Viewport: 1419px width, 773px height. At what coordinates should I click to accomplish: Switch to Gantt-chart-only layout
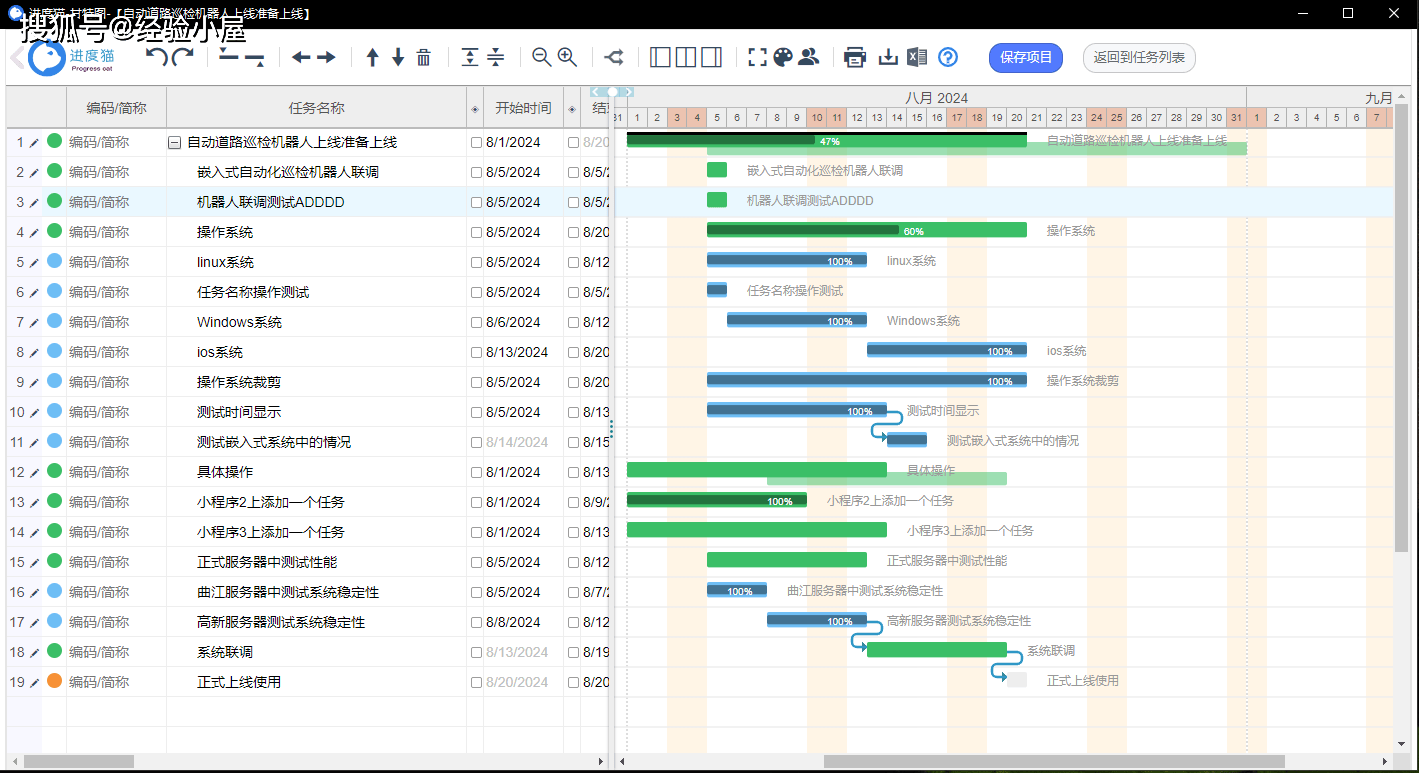(711, 57)
